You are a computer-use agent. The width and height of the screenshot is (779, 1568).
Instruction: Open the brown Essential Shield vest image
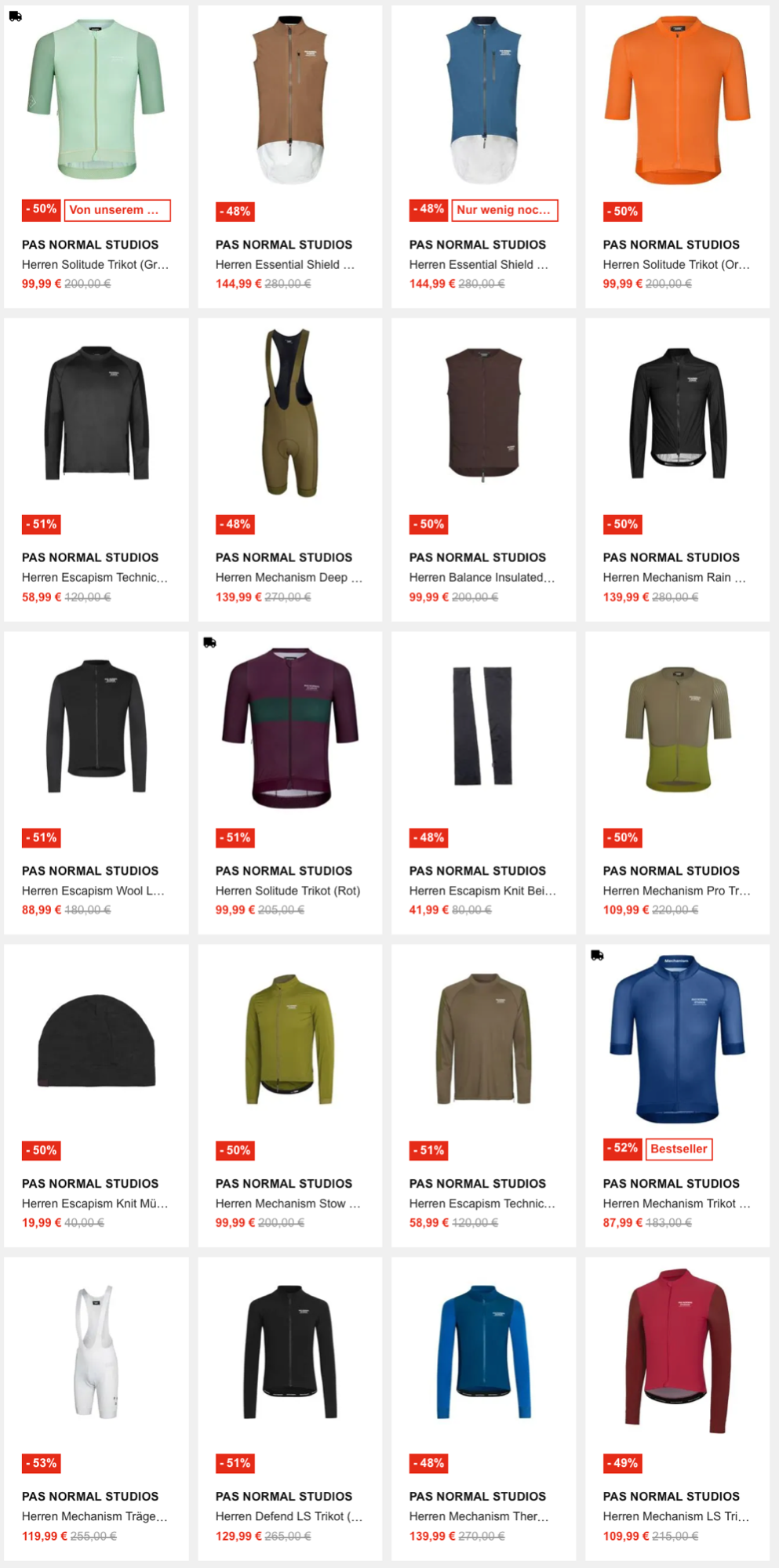(290, 100)
